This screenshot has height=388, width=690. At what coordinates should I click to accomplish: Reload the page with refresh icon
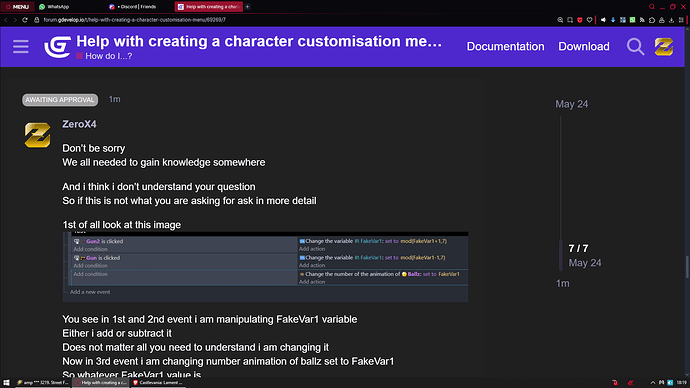25,20
